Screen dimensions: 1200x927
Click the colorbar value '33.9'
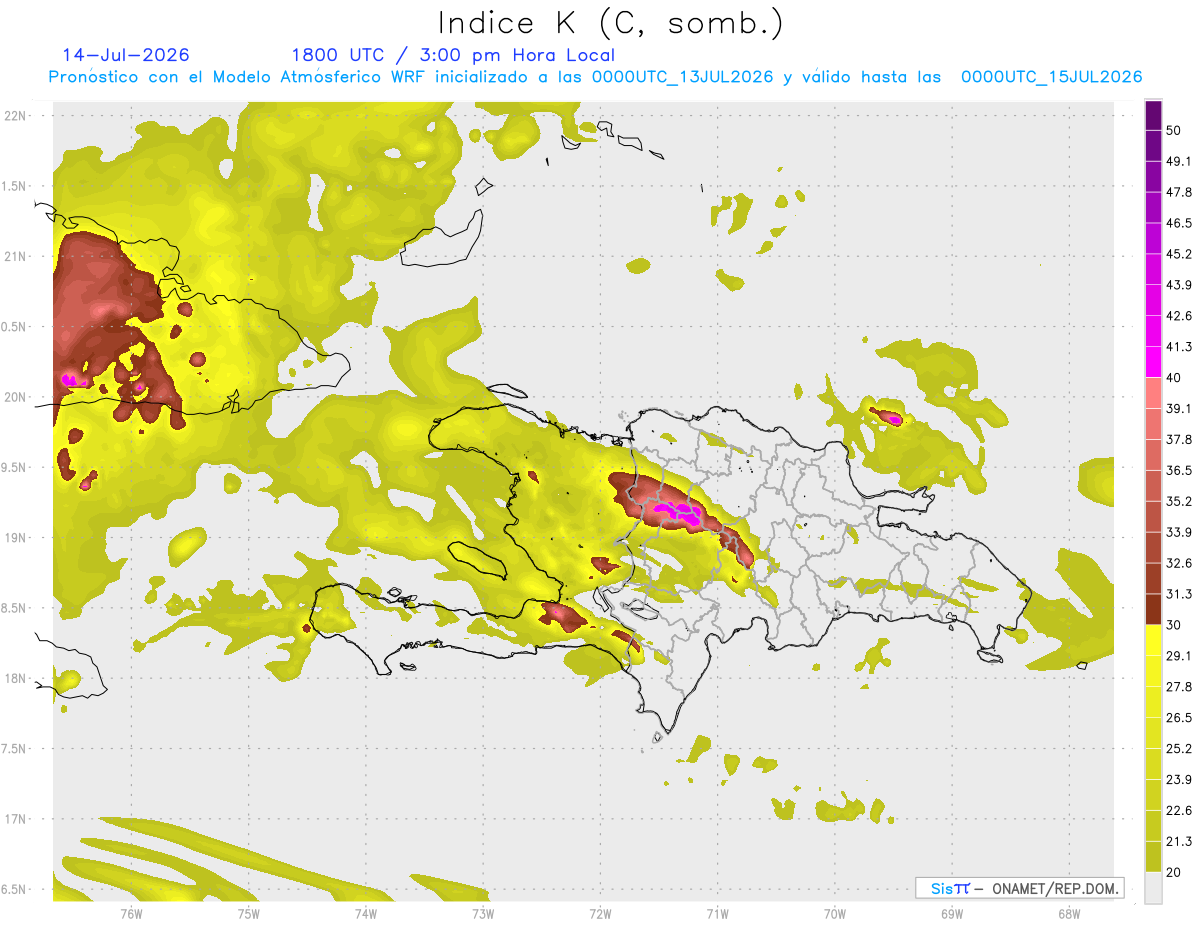(1178, 532)
